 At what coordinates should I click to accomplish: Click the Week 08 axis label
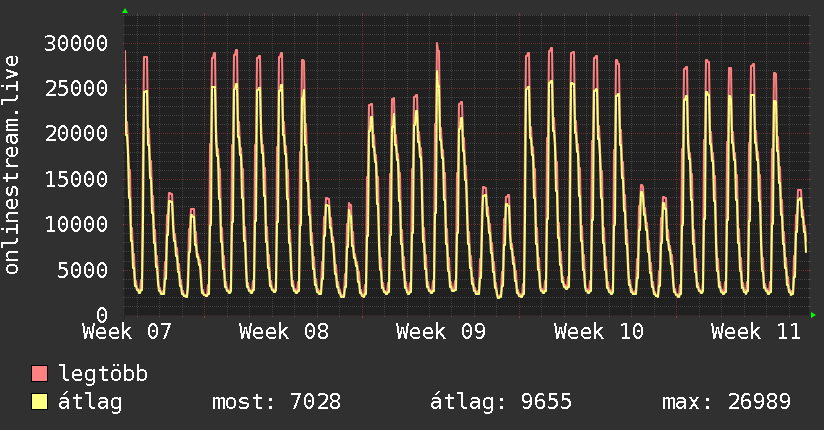(x=284, y=332)
